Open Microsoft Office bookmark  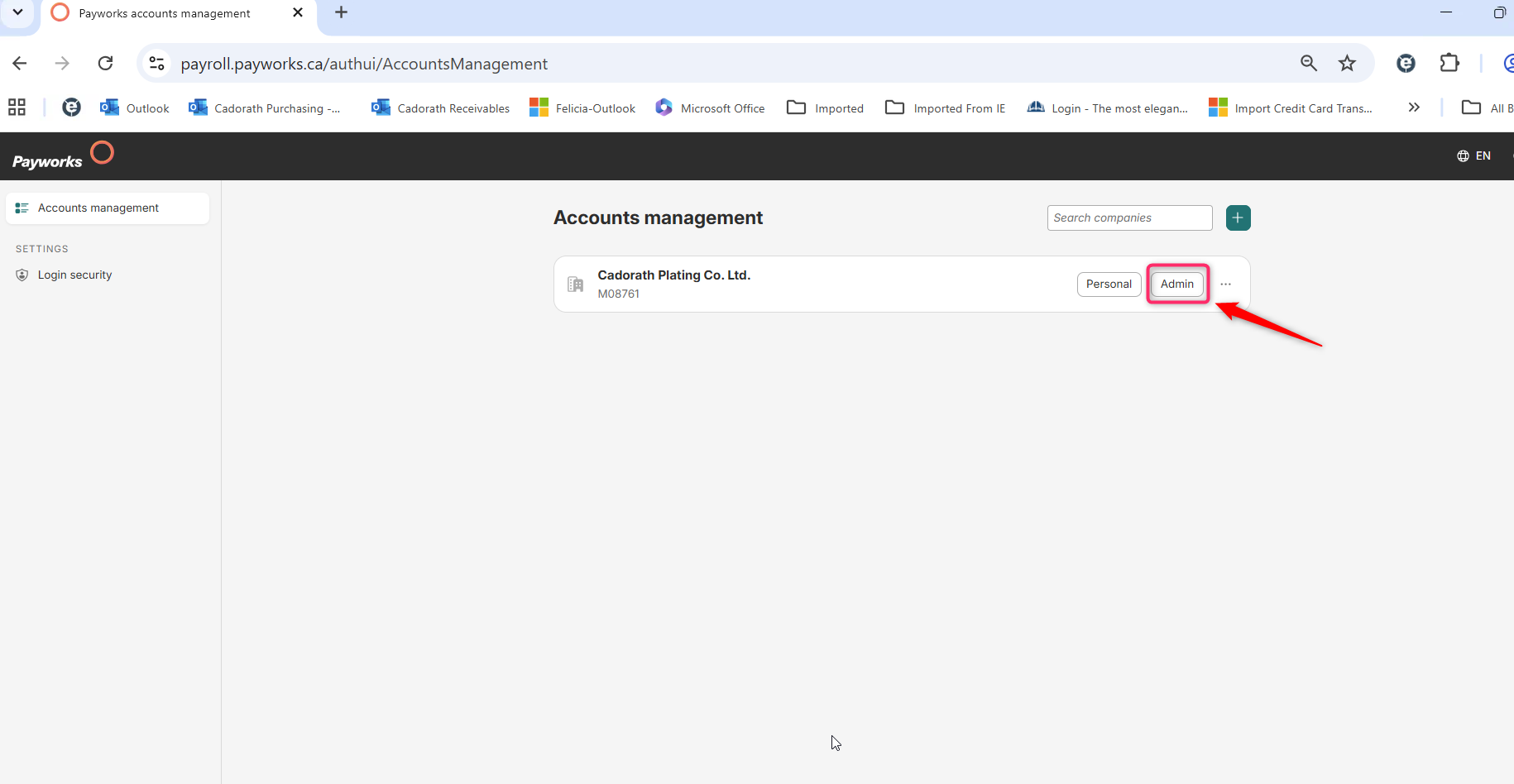point(710,108)
